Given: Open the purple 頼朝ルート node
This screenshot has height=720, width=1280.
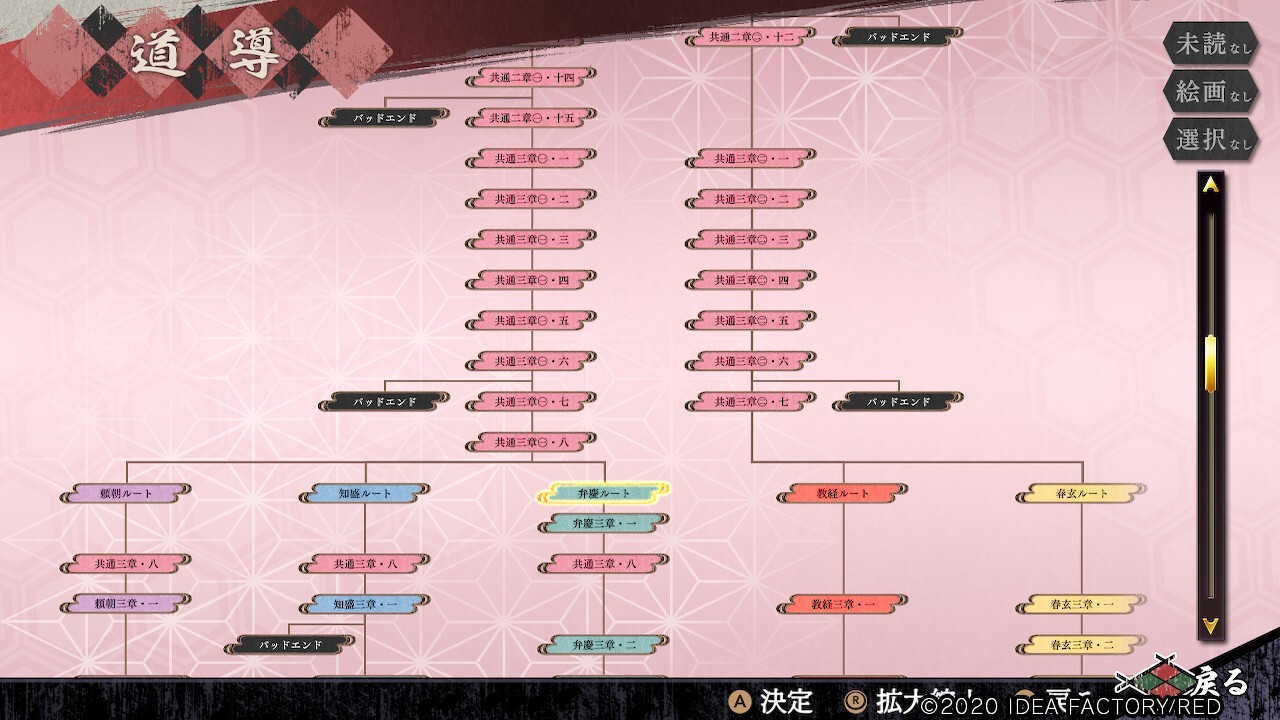Looking at the screenshot, I should (126, 493).
